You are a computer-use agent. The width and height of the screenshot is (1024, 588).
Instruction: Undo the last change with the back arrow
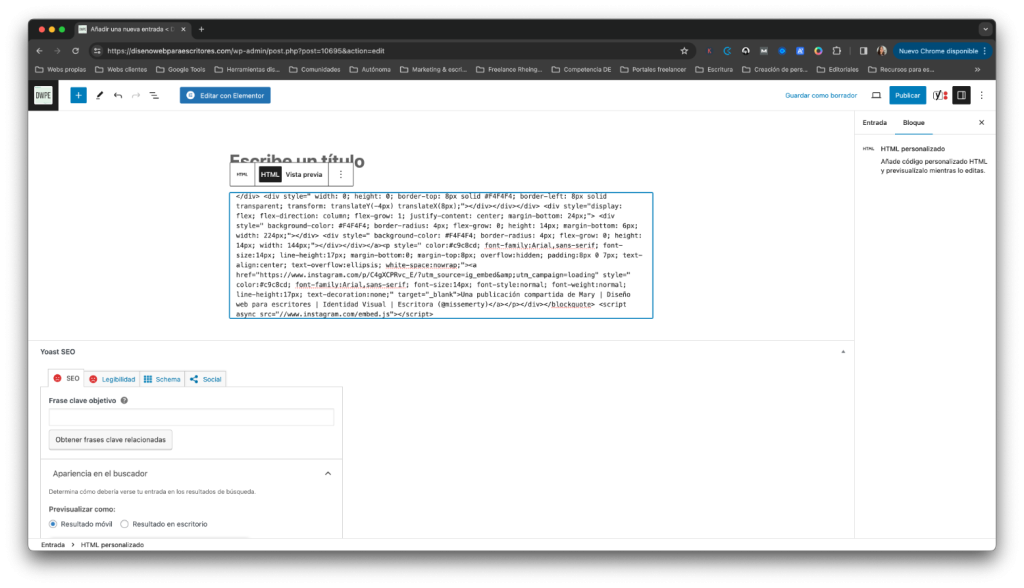118,95
